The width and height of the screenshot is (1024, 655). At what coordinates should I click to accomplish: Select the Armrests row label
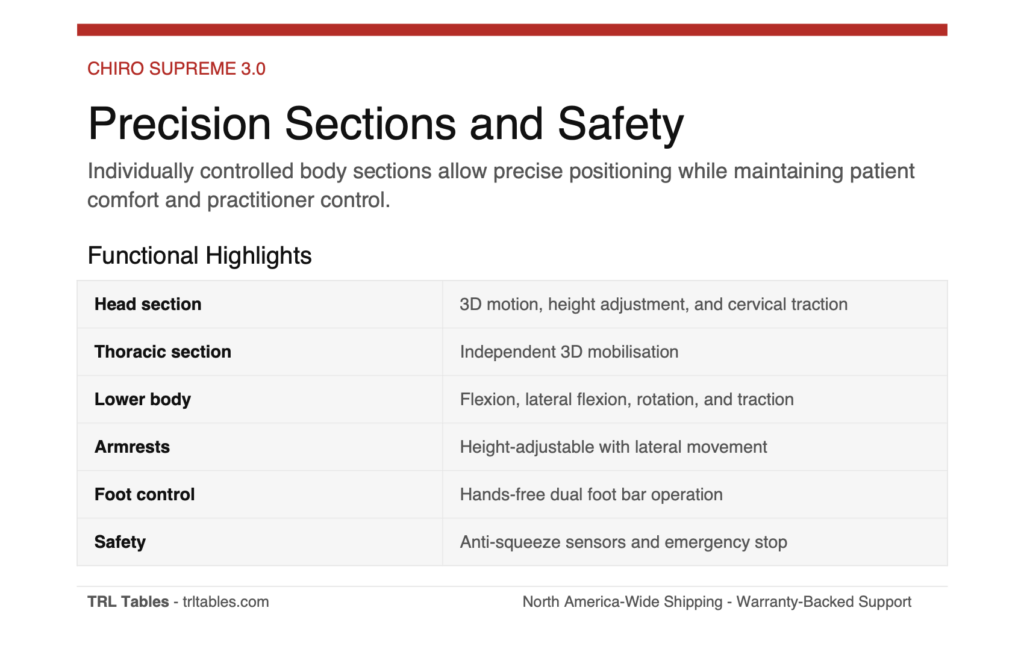click(132, 447)
